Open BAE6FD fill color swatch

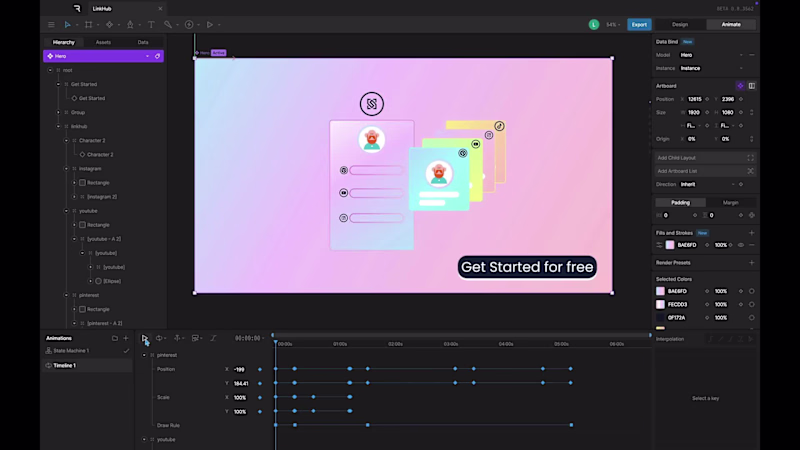click(670, 245)
